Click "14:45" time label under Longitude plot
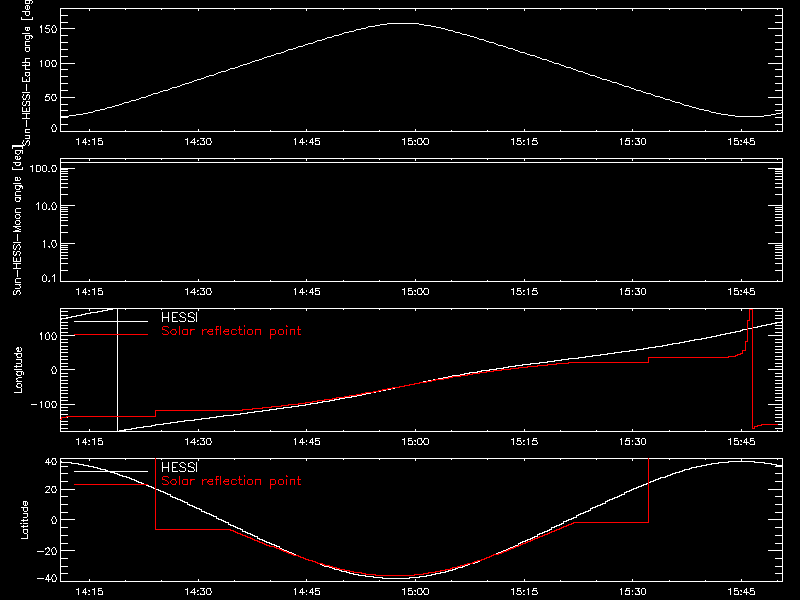The height and width of the screenshot is (600, 800). pos(307,441)
